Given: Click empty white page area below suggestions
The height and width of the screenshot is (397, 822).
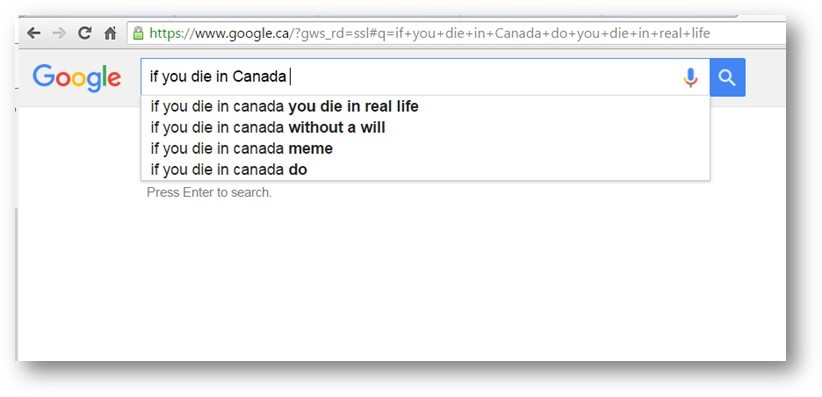Looking at the screenshot, I should click(x=402, y=278).
